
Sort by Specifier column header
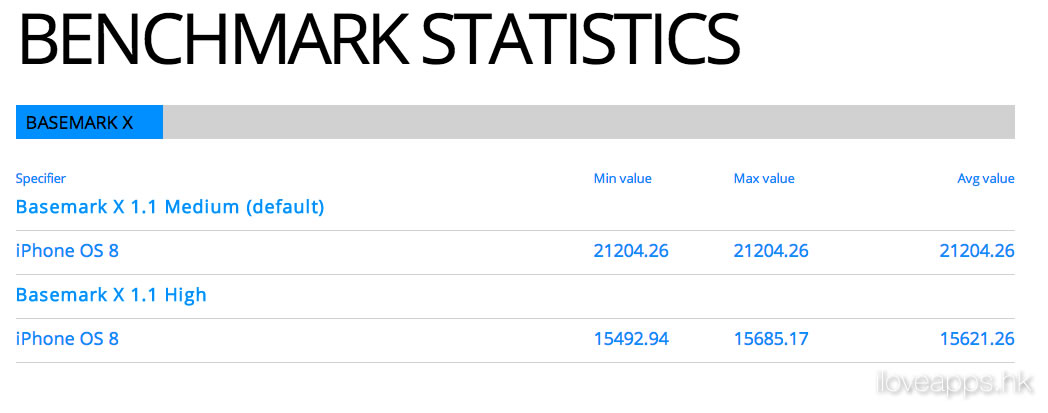41,178
